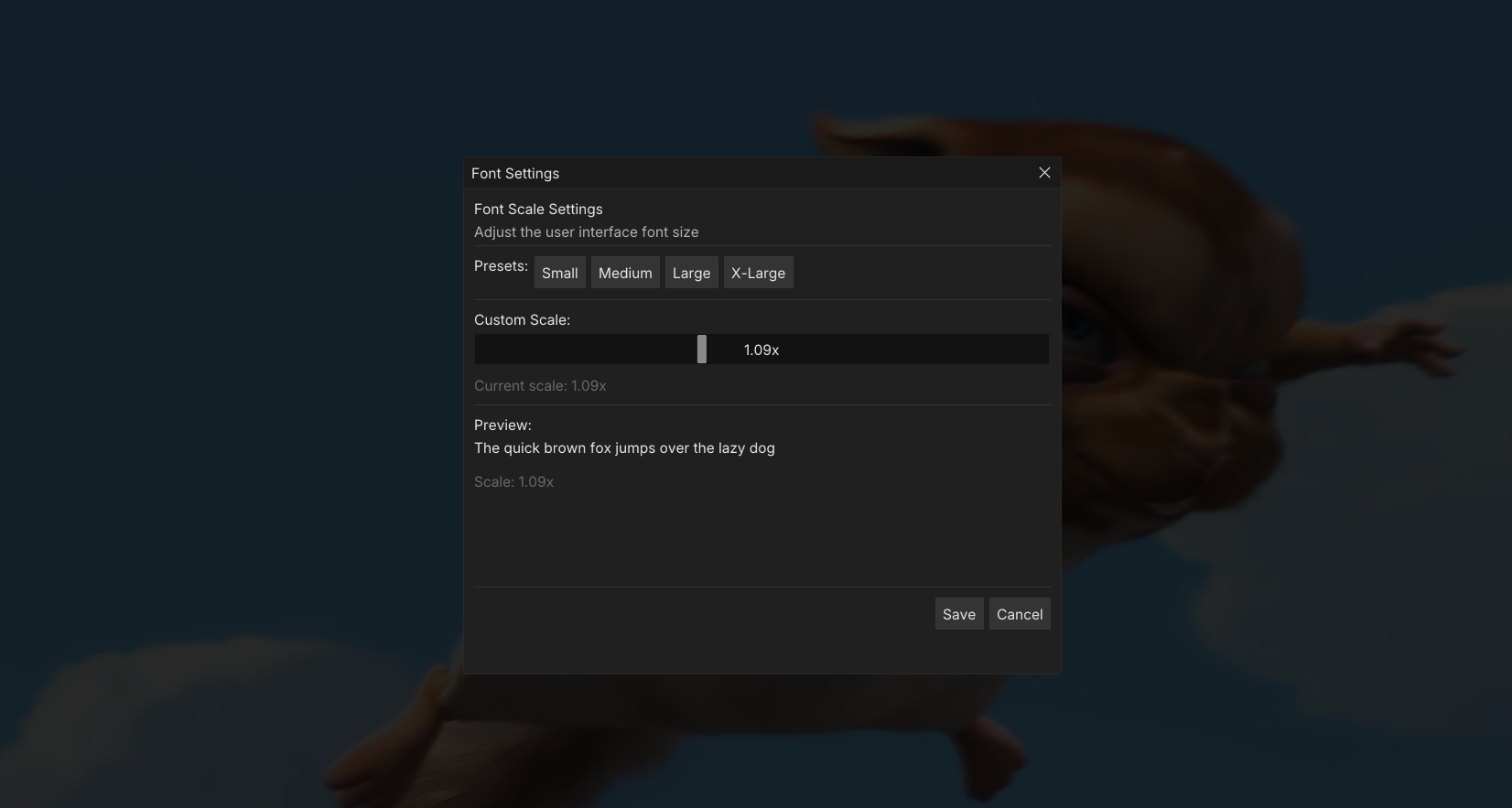The height and width of the screenshot is (808, 1512).
Task: Apply the Large font preset
Action: [x=691, y=273]
